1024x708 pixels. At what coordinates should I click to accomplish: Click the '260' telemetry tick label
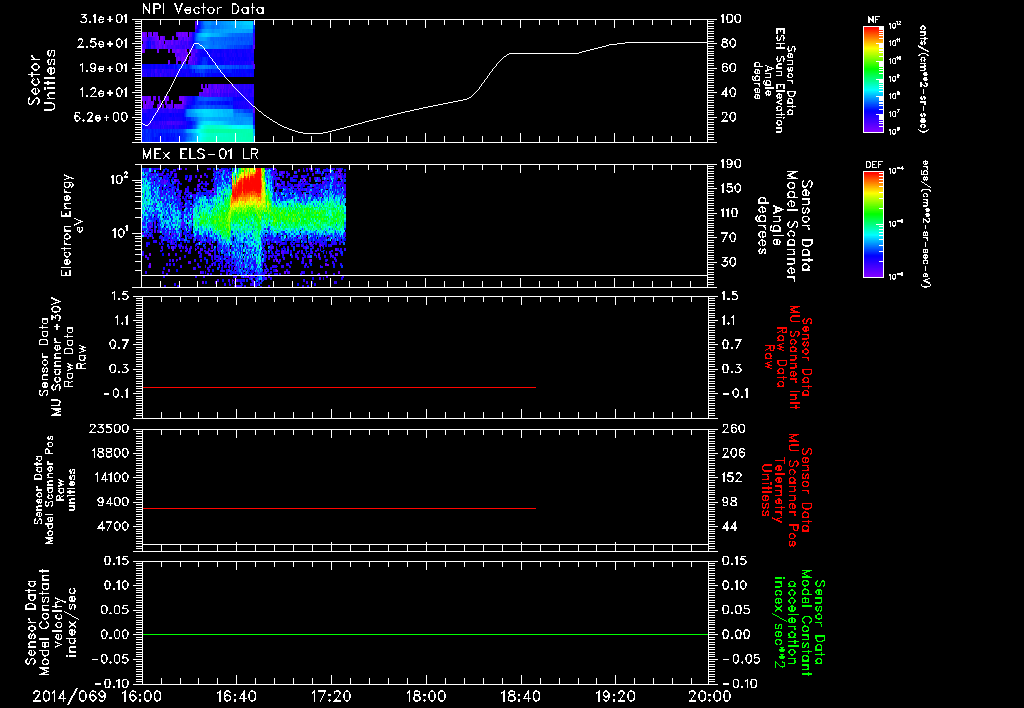point(731,428)
